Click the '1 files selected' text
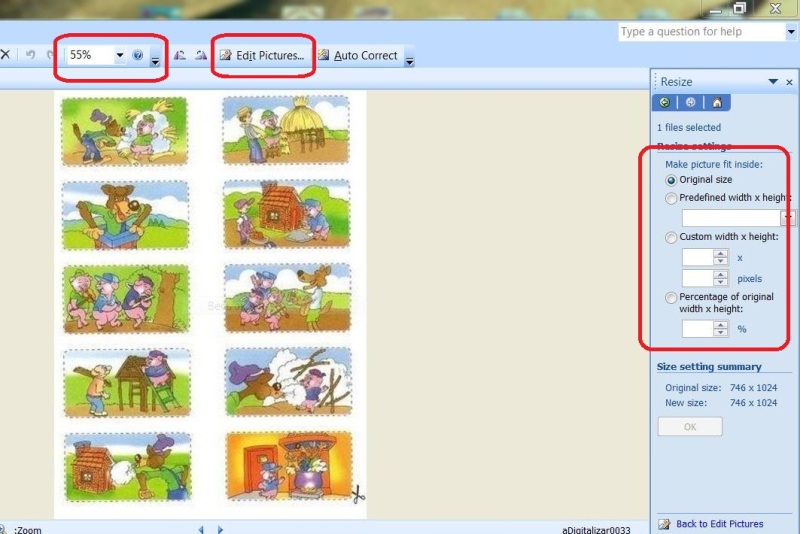The height and width of the screenshot is (534, 800). [x=689, y=128]
